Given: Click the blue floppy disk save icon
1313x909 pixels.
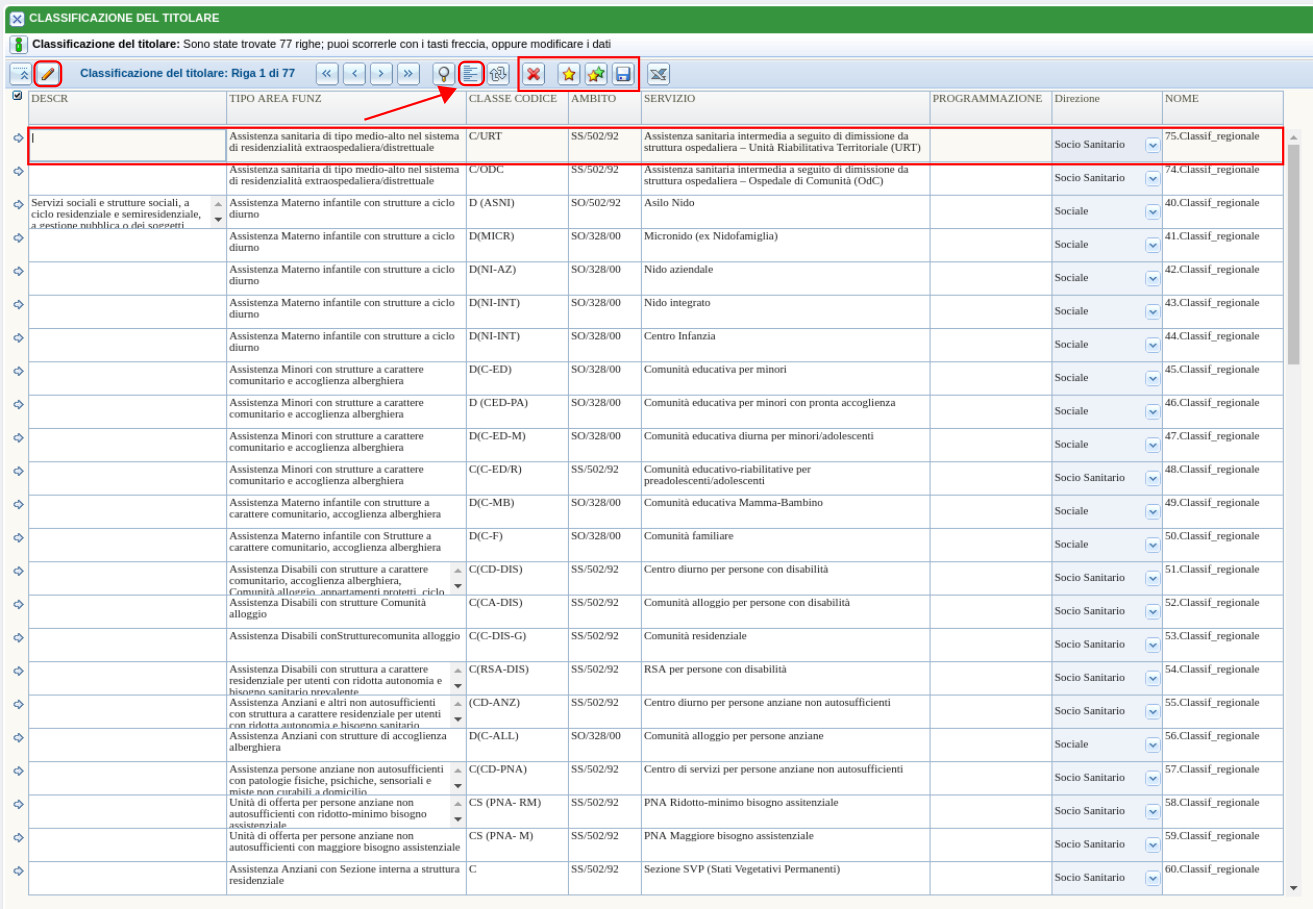Looking at the screenshot, I should coord(623,74).
